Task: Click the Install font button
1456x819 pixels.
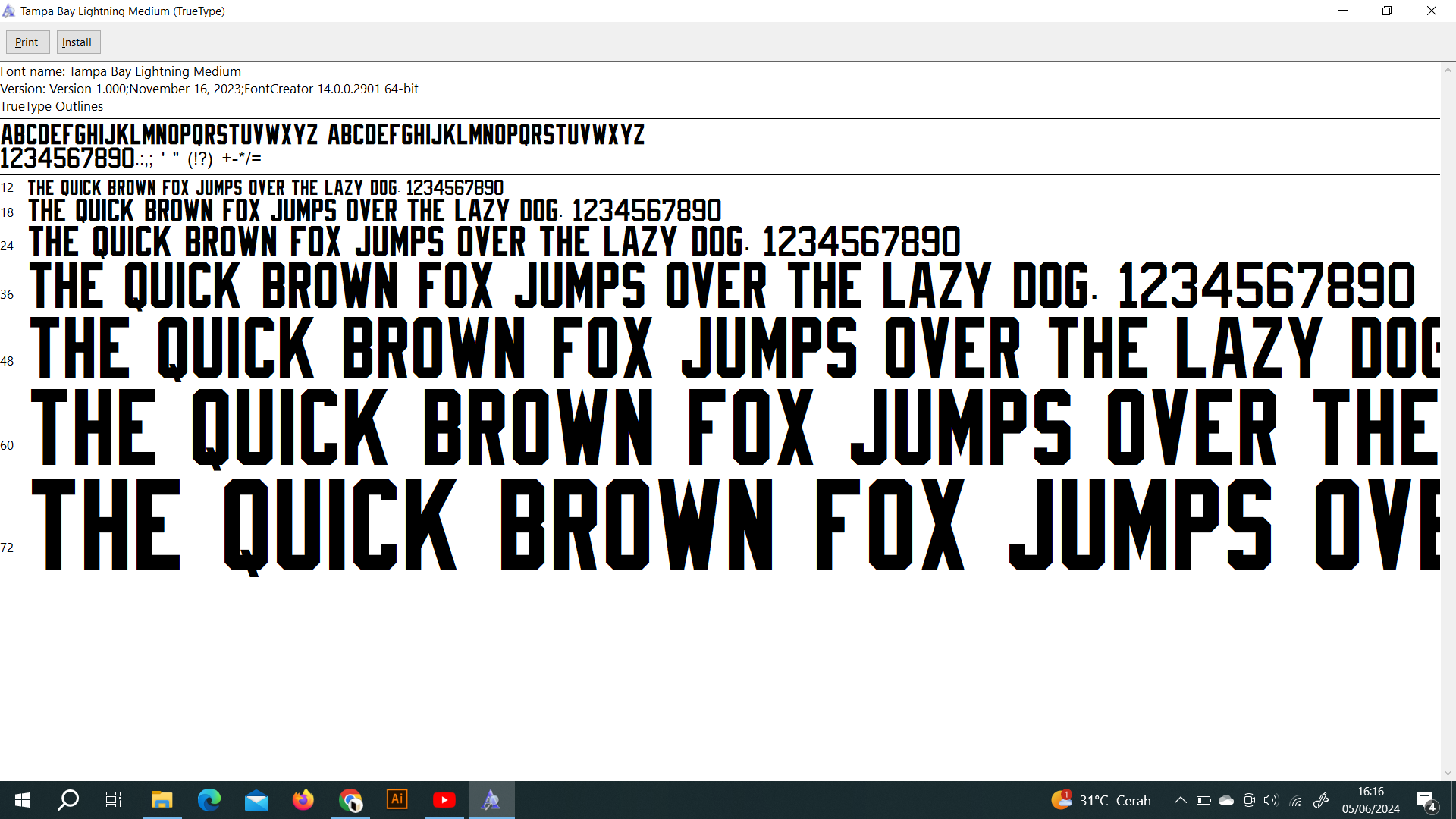Action: 77,42
